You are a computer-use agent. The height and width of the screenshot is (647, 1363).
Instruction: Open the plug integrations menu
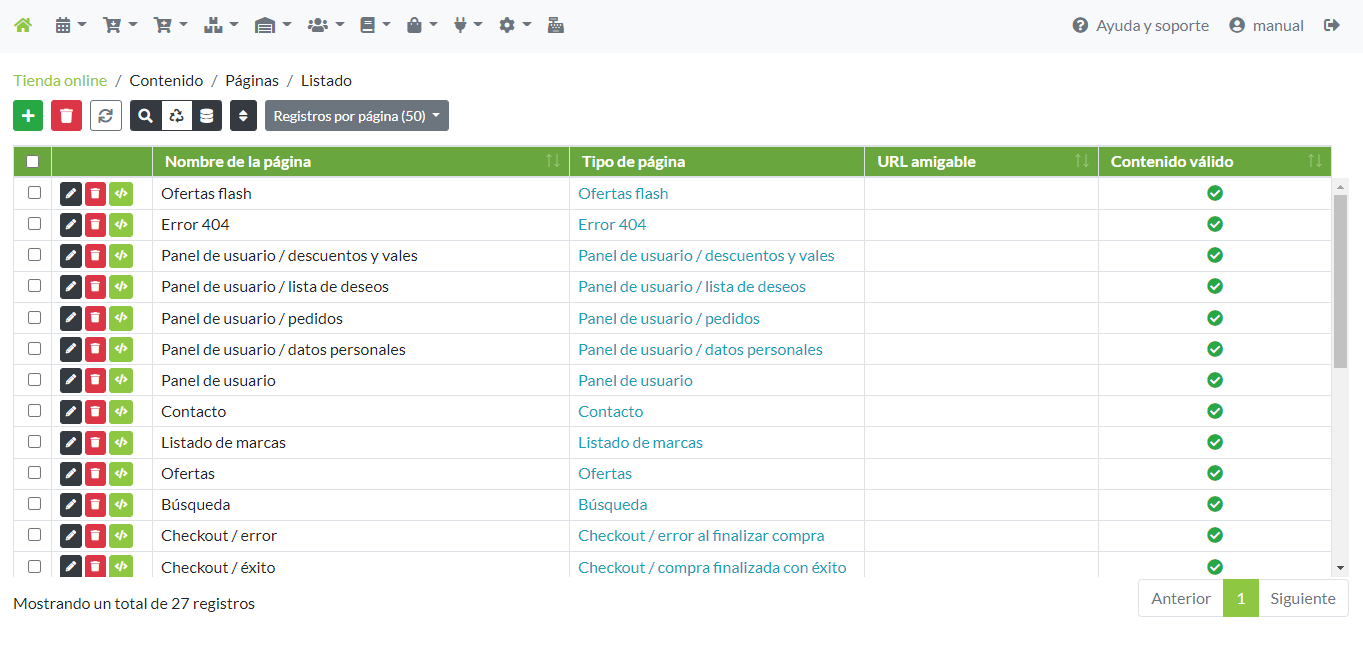pyautogui.click(x=467, y=26)
